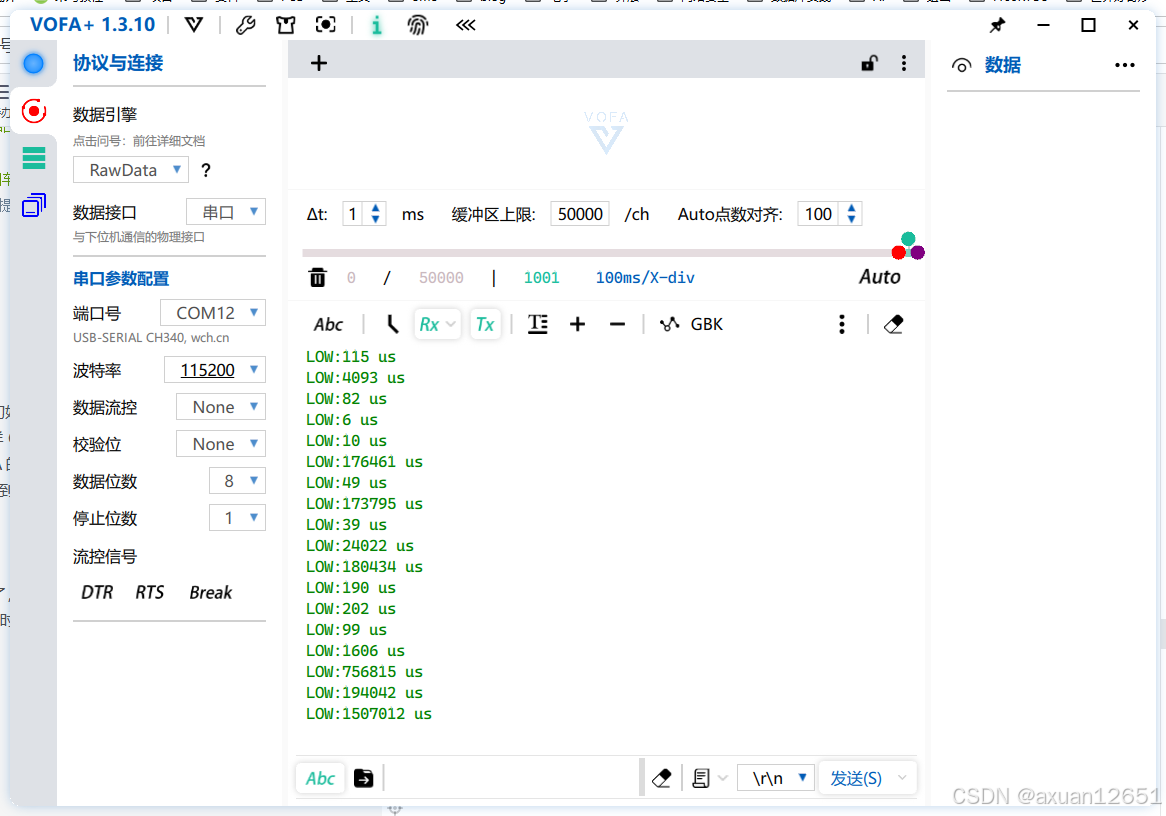Toggle Abc mode in send bar

tap(321, 778)
